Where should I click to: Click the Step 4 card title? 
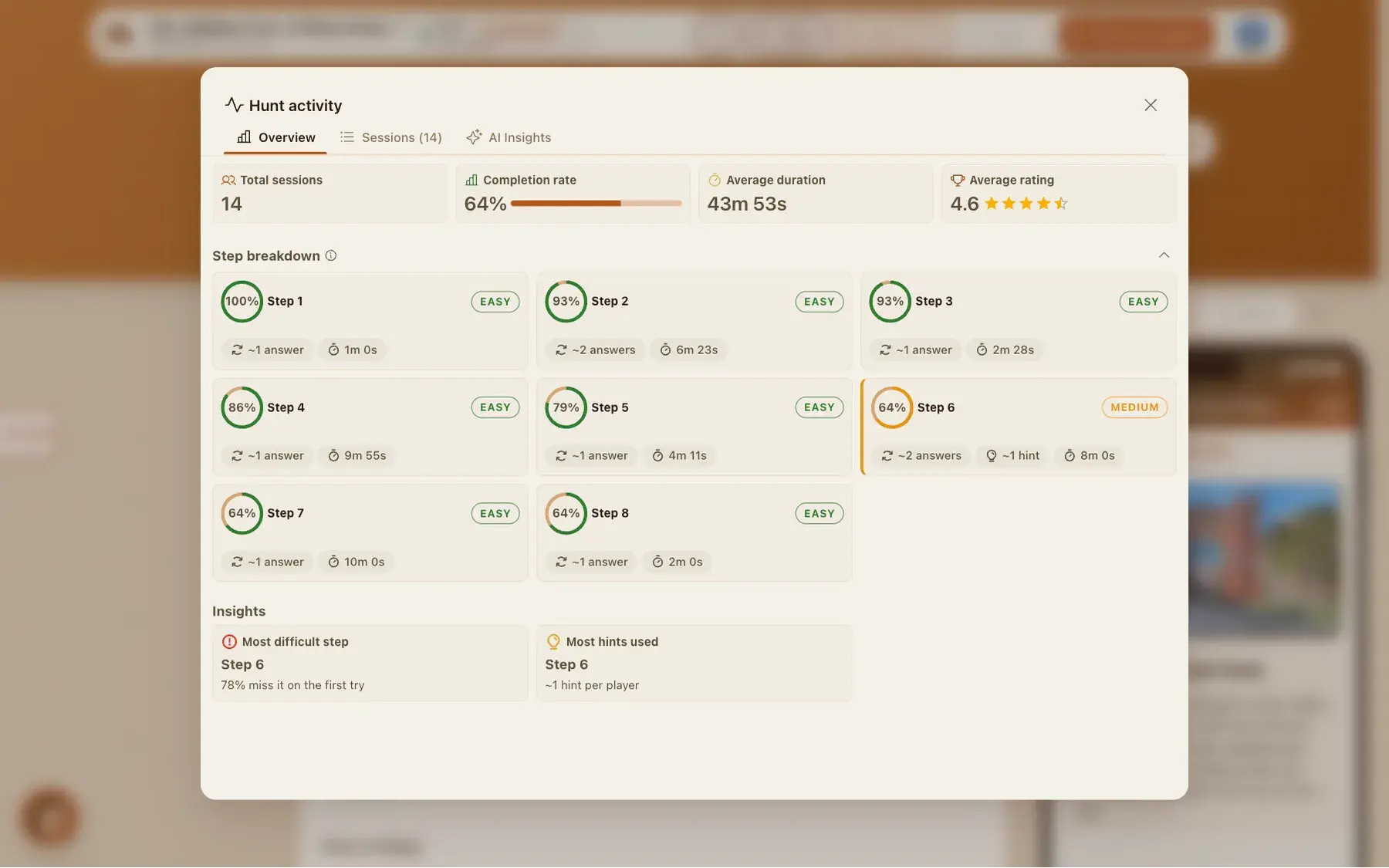(x=286, y=407)
